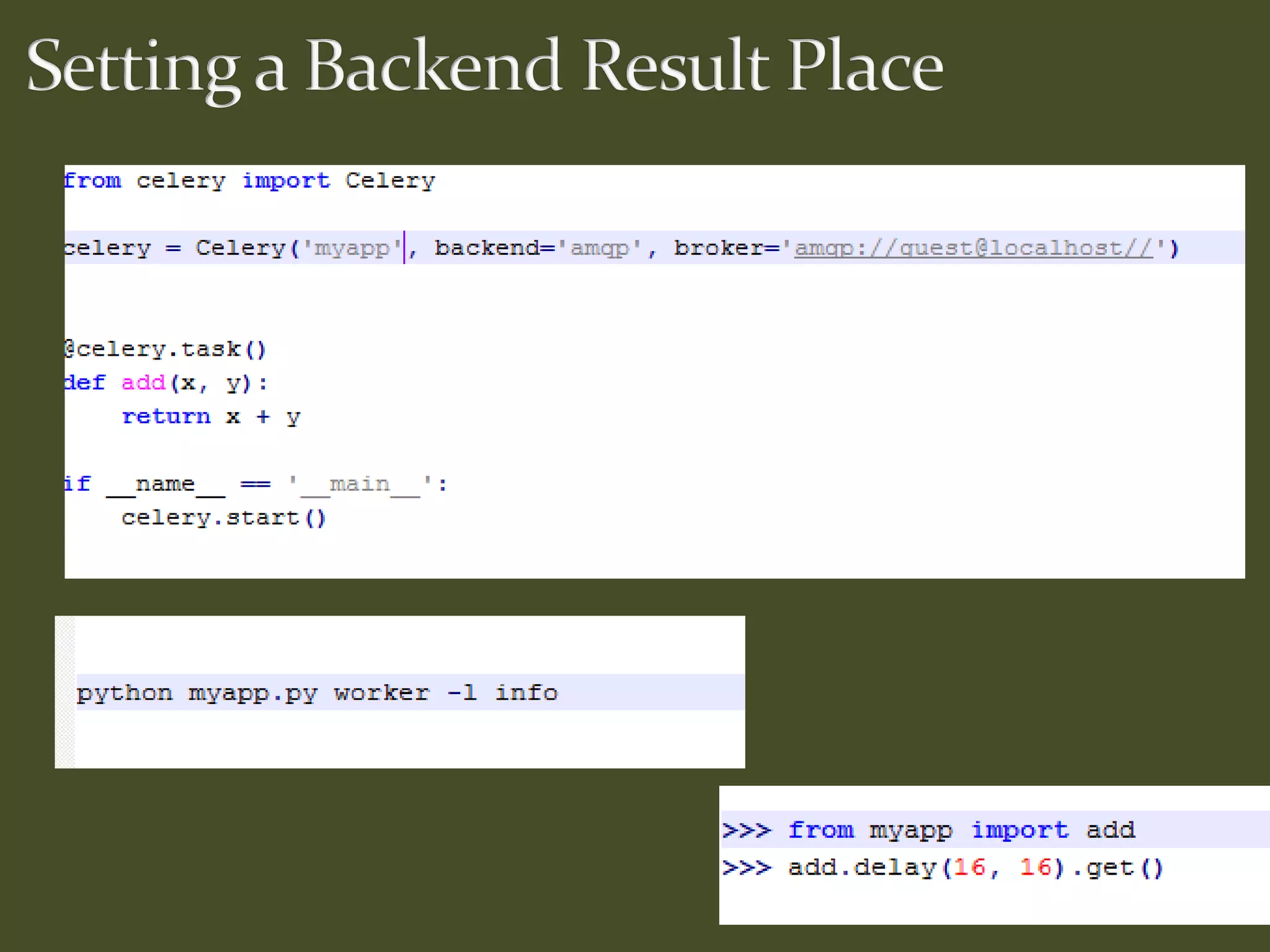Click the blue 'import' keyword in the top code block
Image resolution: width=1270 pixels, height=952 pixels.
click(x=286, y=181)
